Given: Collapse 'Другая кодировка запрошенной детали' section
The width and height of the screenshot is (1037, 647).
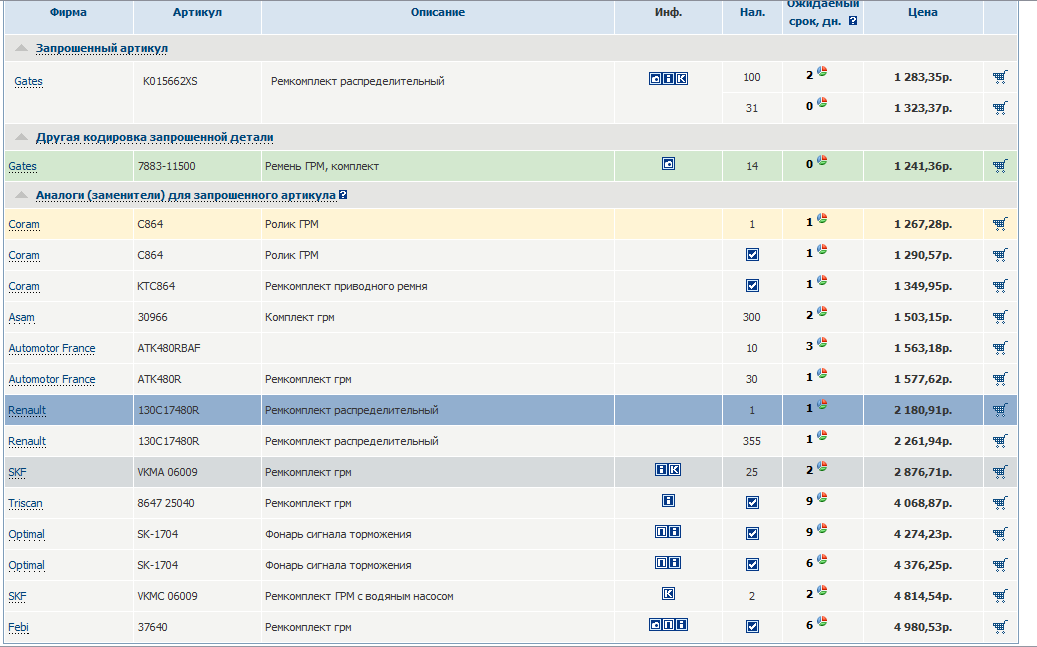Looking at the screenshot, I should tap(21, 137).
